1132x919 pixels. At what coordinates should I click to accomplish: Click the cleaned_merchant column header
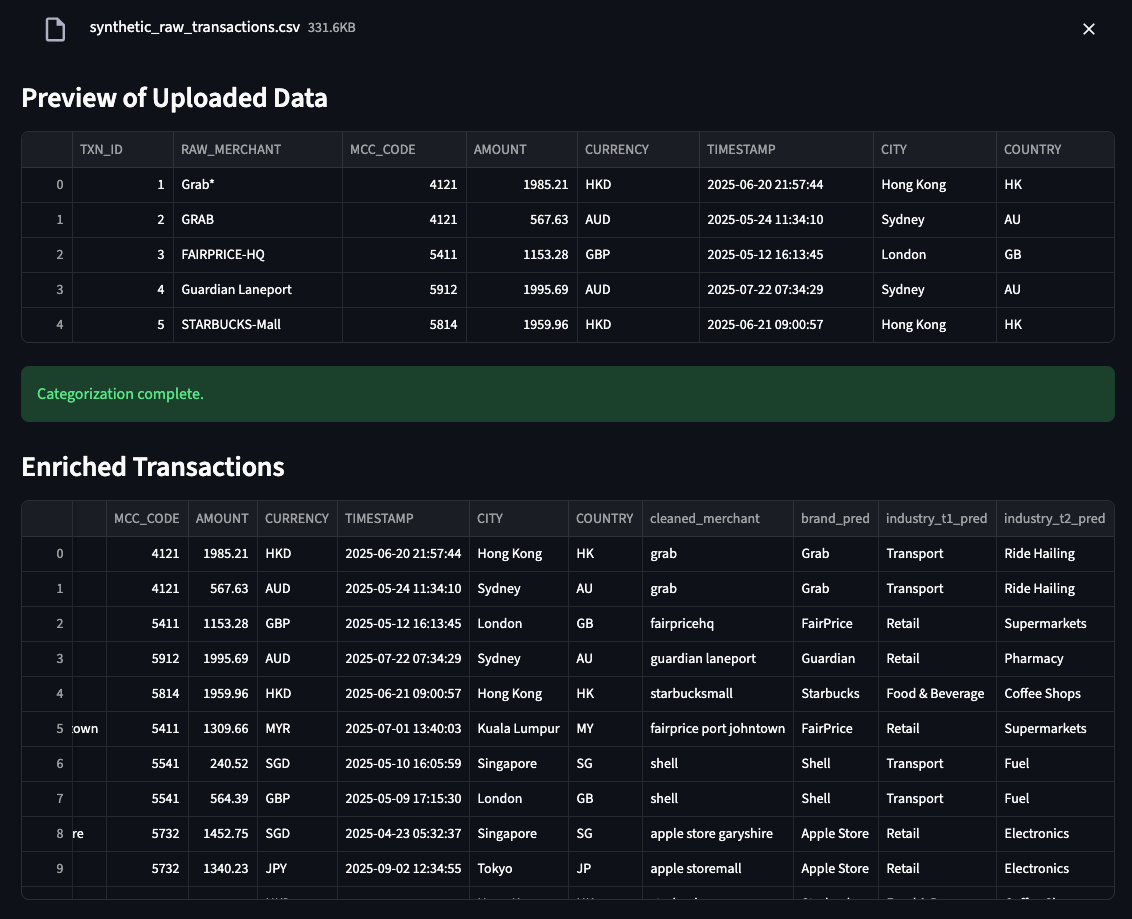(704, 518)
